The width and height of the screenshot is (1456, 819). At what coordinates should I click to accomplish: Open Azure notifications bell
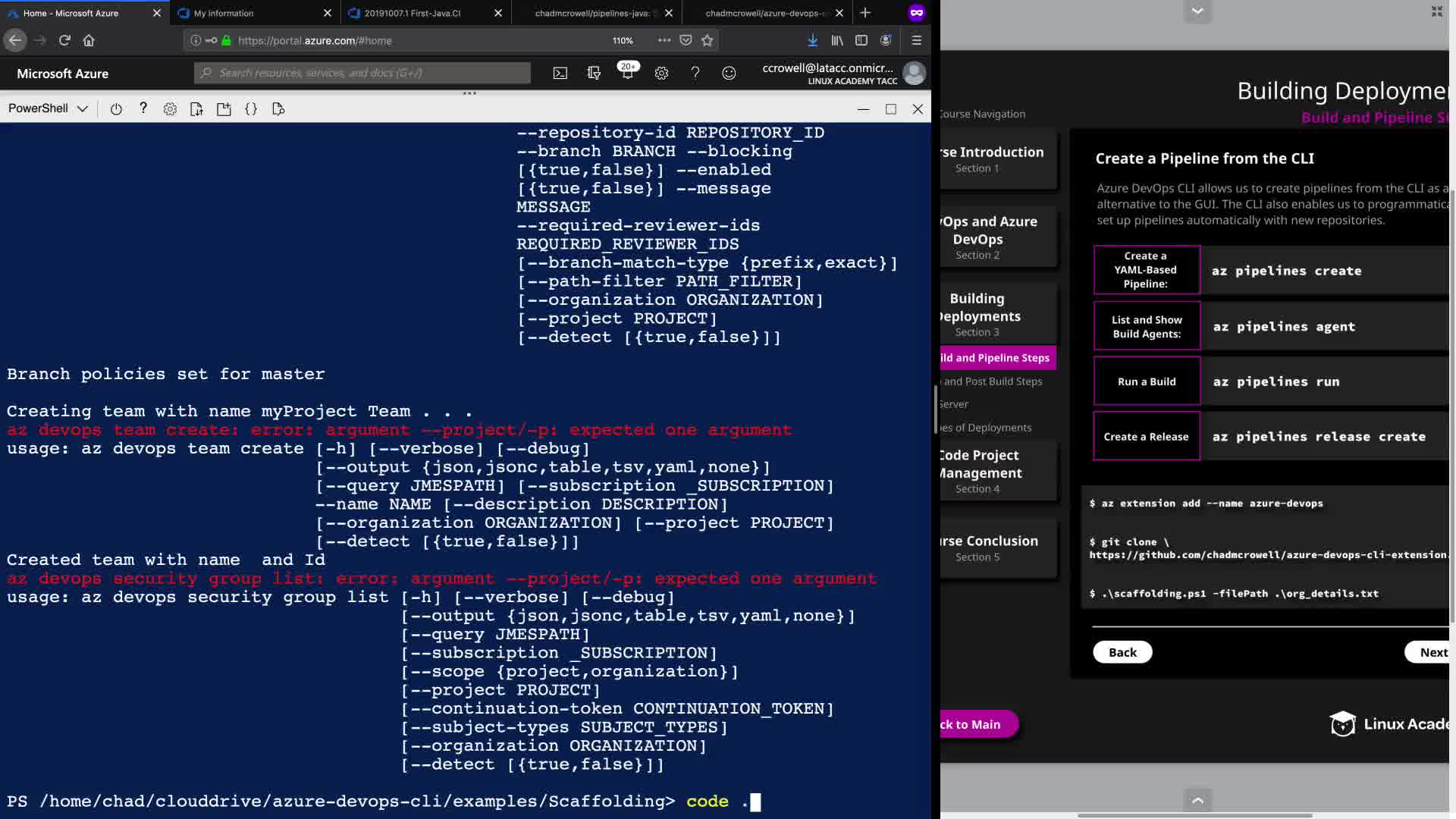click(x=627, y=74)
